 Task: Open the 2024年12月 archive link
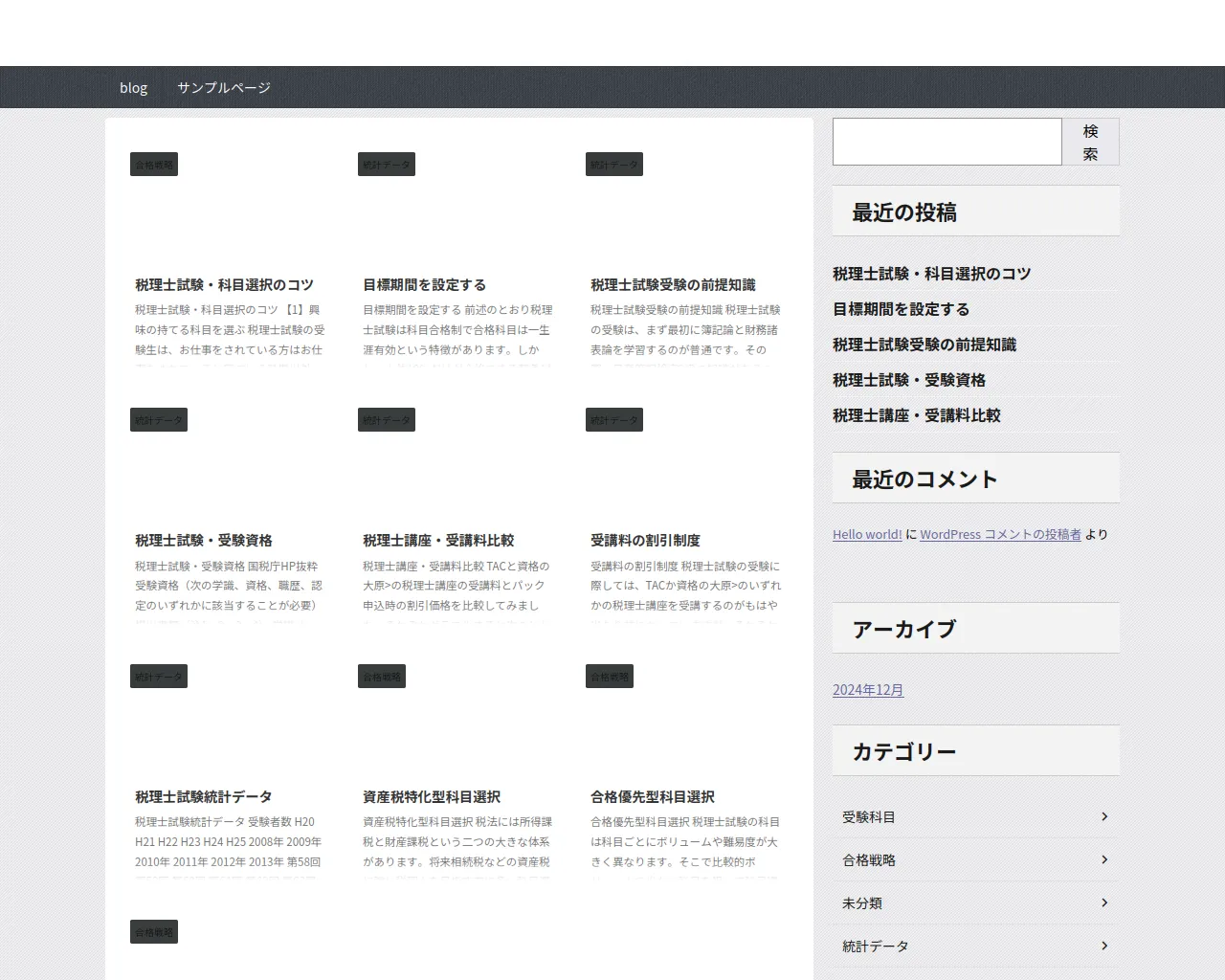pos(867,689)
